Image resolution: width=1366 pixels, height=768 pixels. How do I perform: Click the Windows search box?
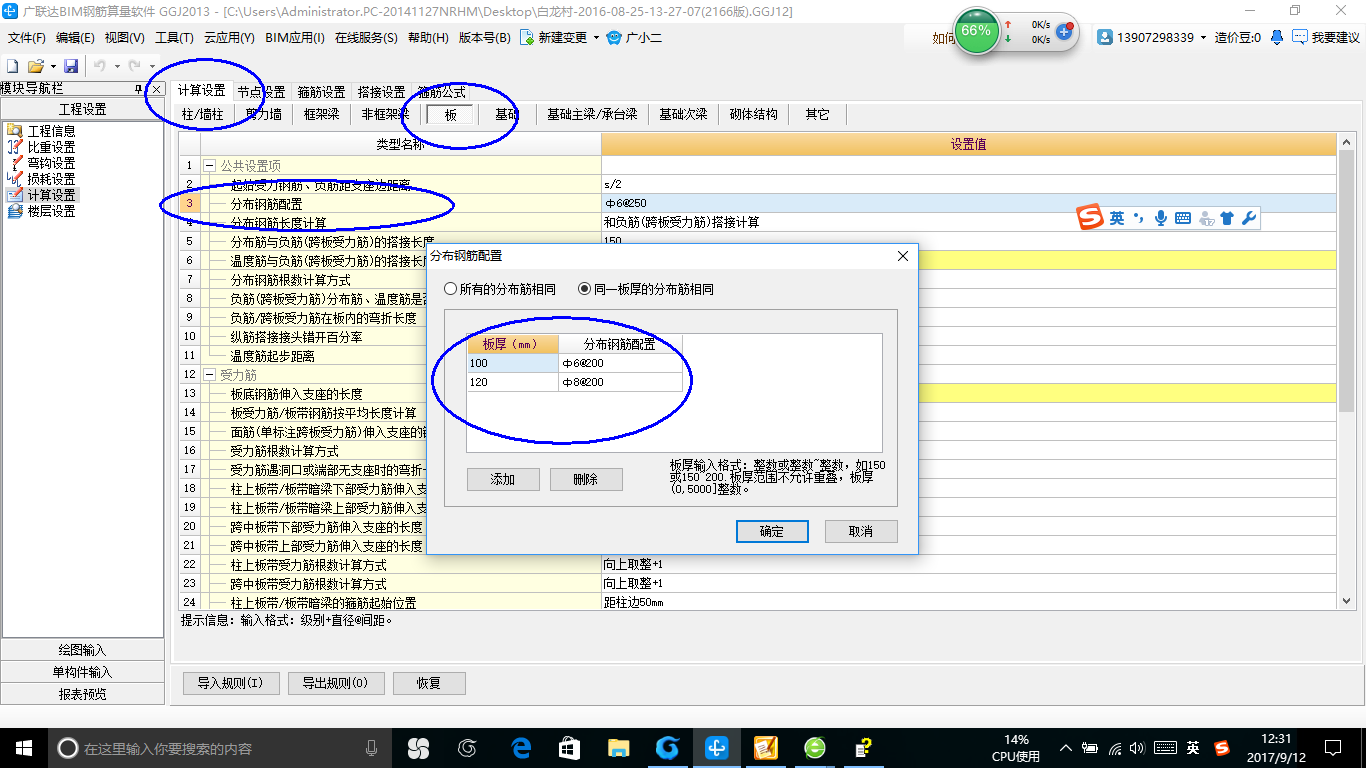point(219,748)
